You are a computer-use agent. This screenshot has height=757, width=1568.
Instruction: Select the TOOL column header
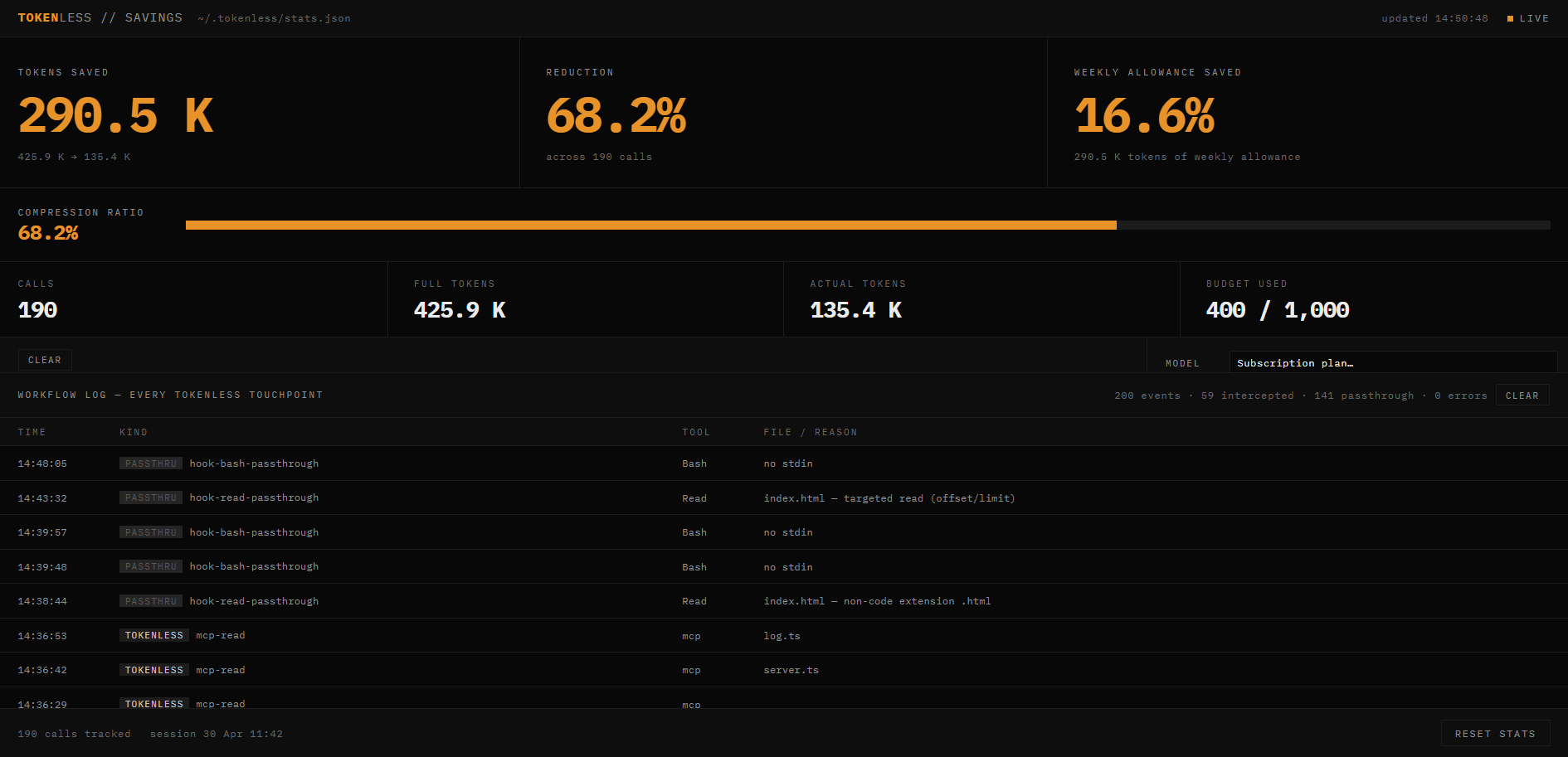696,432
